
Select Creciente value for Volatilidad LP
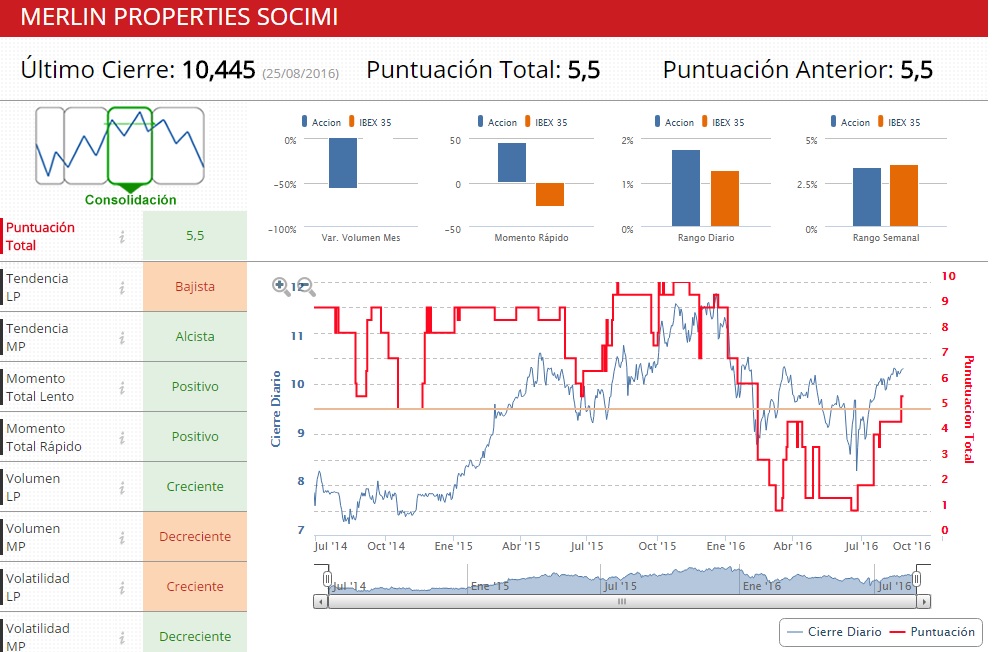coord(195,586)
